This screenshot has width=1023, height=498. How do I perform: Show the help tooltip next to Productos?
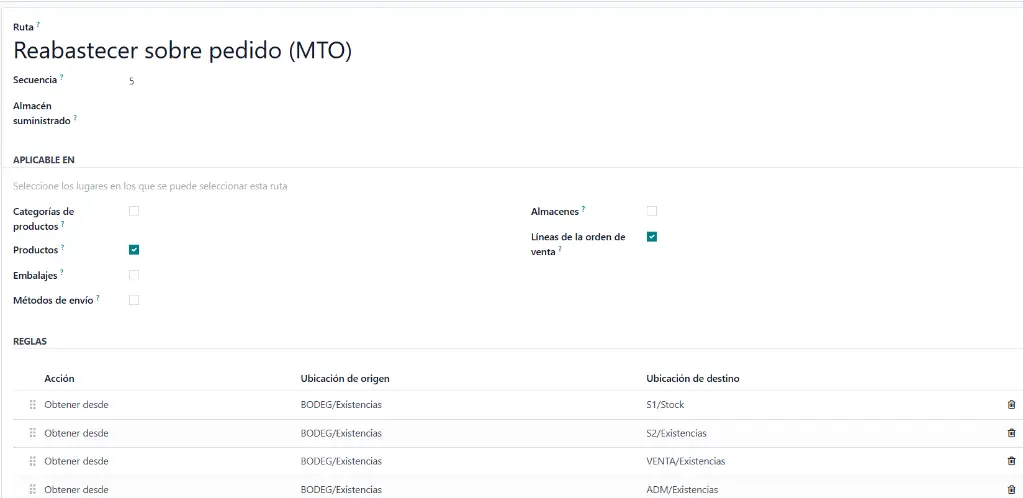(x=63, y=247)
